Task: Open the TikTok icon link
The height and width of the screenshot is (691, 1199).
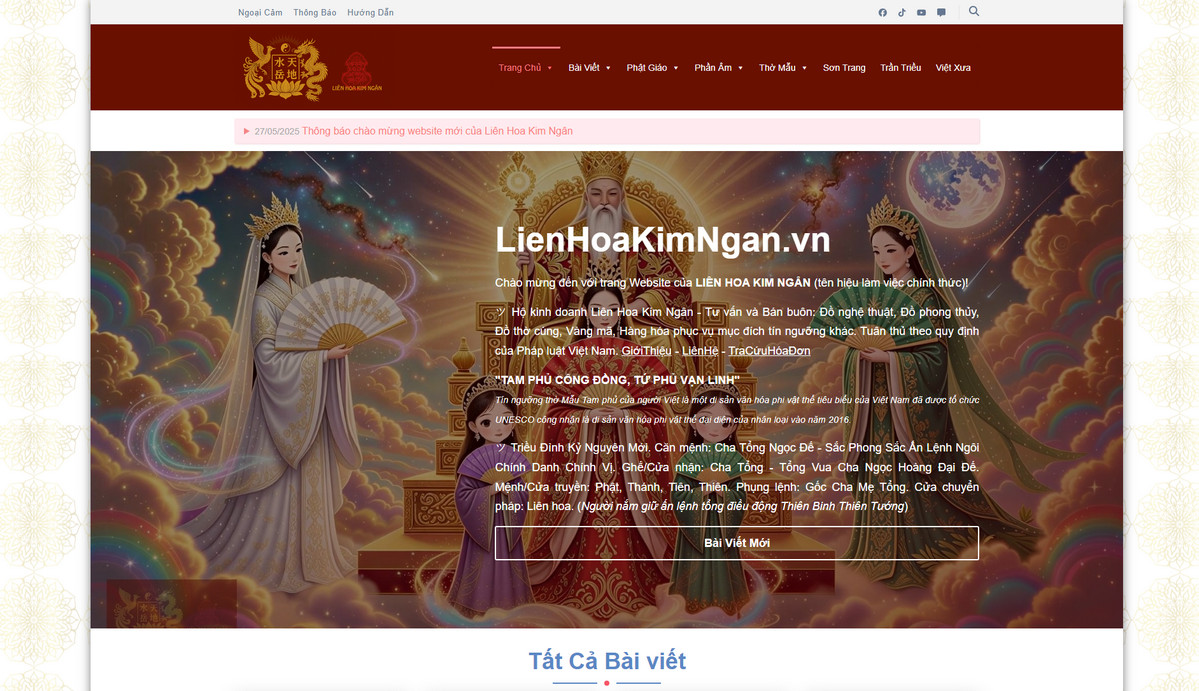Action: [902, 12]
